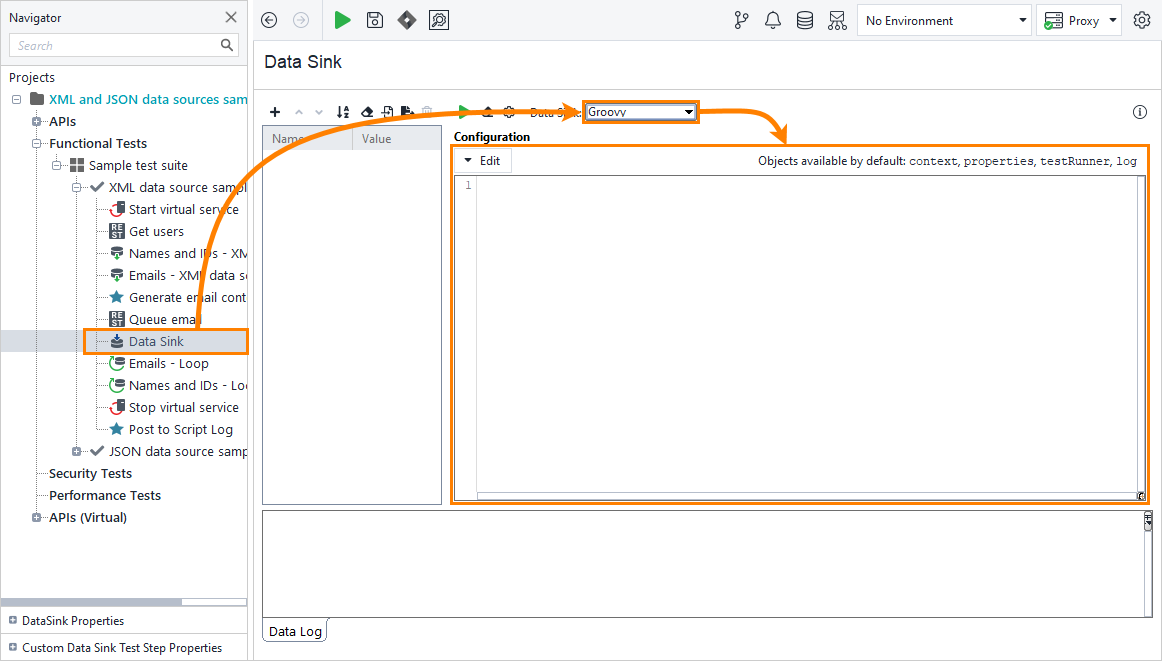
Task: Save the project with the disk icon
Action: coord(374,20)
